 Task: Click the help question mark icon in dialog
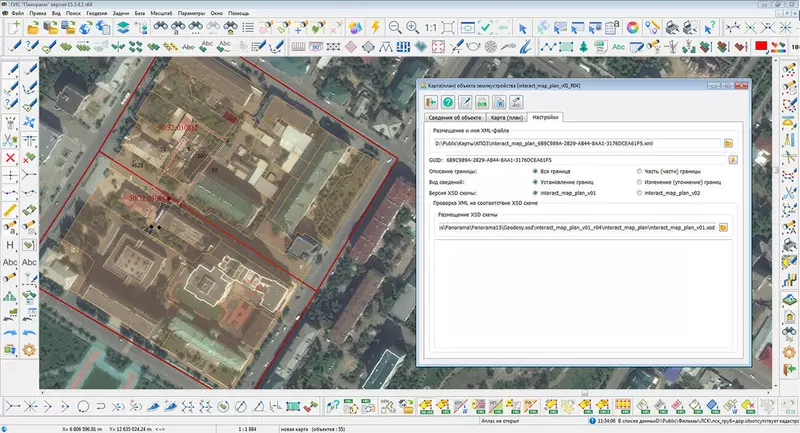coord(449,101)
